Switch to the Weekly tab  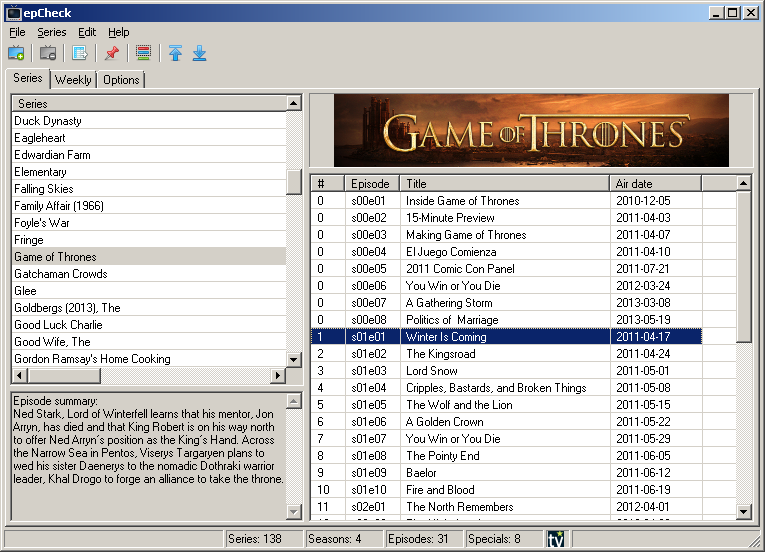coord(73,80)
